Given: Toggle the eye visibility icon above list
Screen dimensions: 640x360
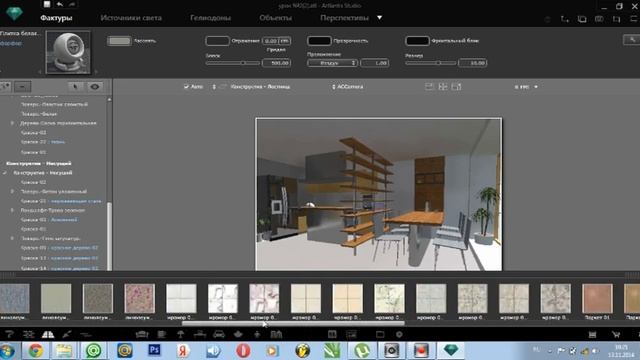Looking at the screenshot, I should coord(95,87).
